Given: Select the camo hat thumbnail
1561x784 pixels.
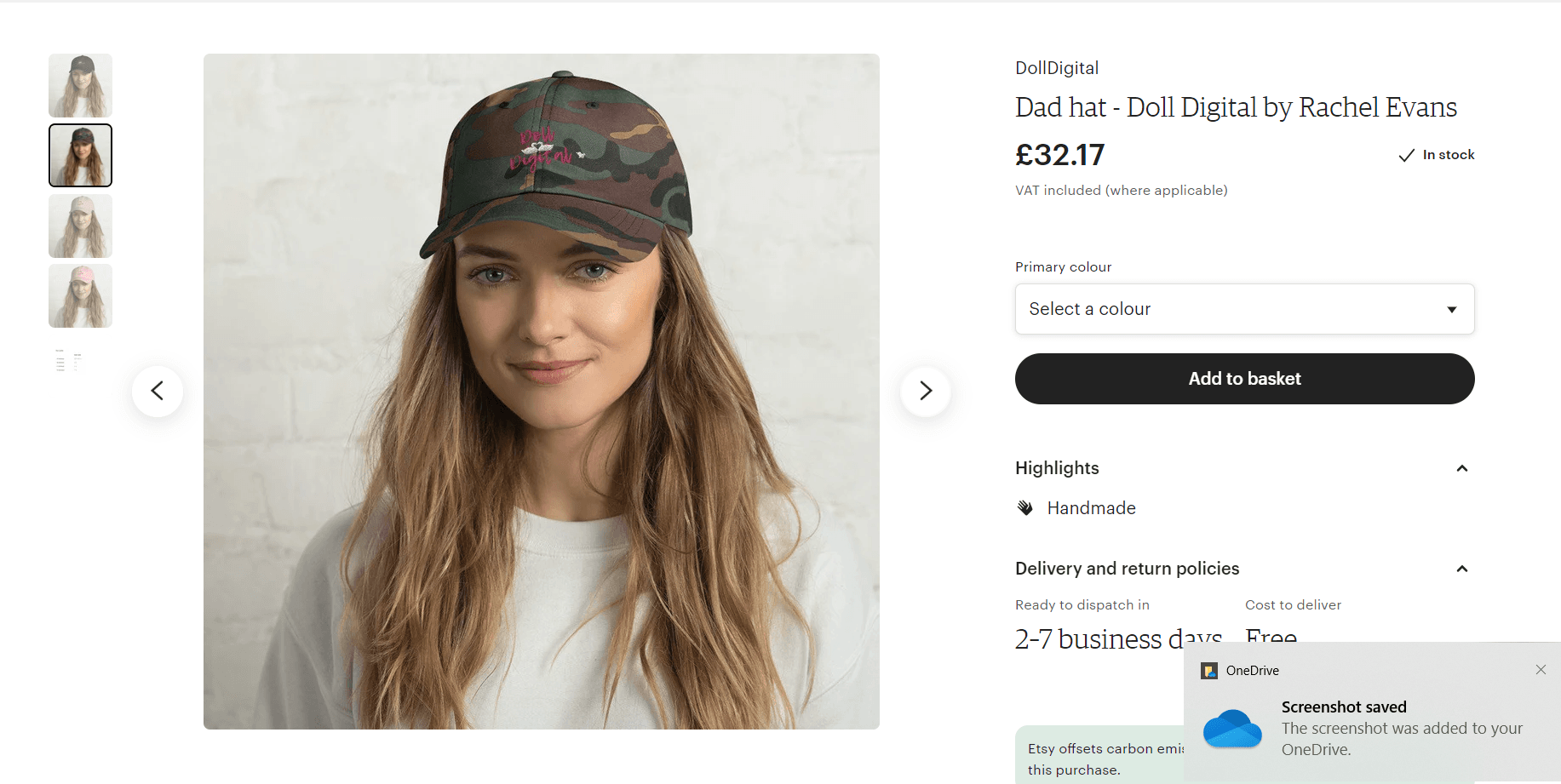Looking at the screenshot, I should pos(80,155).
